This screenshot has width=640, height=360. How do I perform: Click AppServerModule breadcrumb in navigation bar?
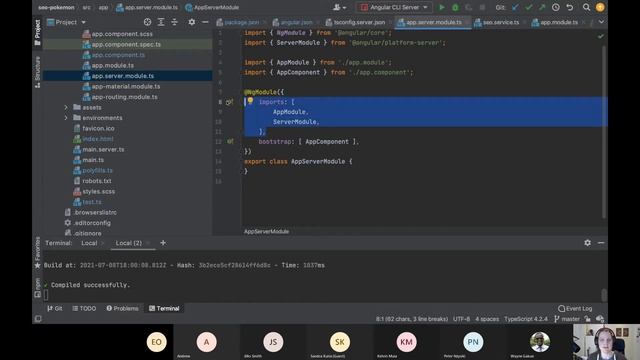tap(212, 7)
